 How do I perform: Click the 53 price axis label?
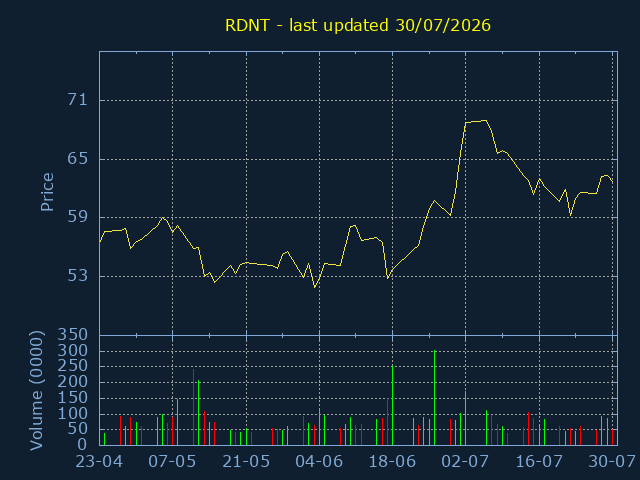(x=78, y=276)
